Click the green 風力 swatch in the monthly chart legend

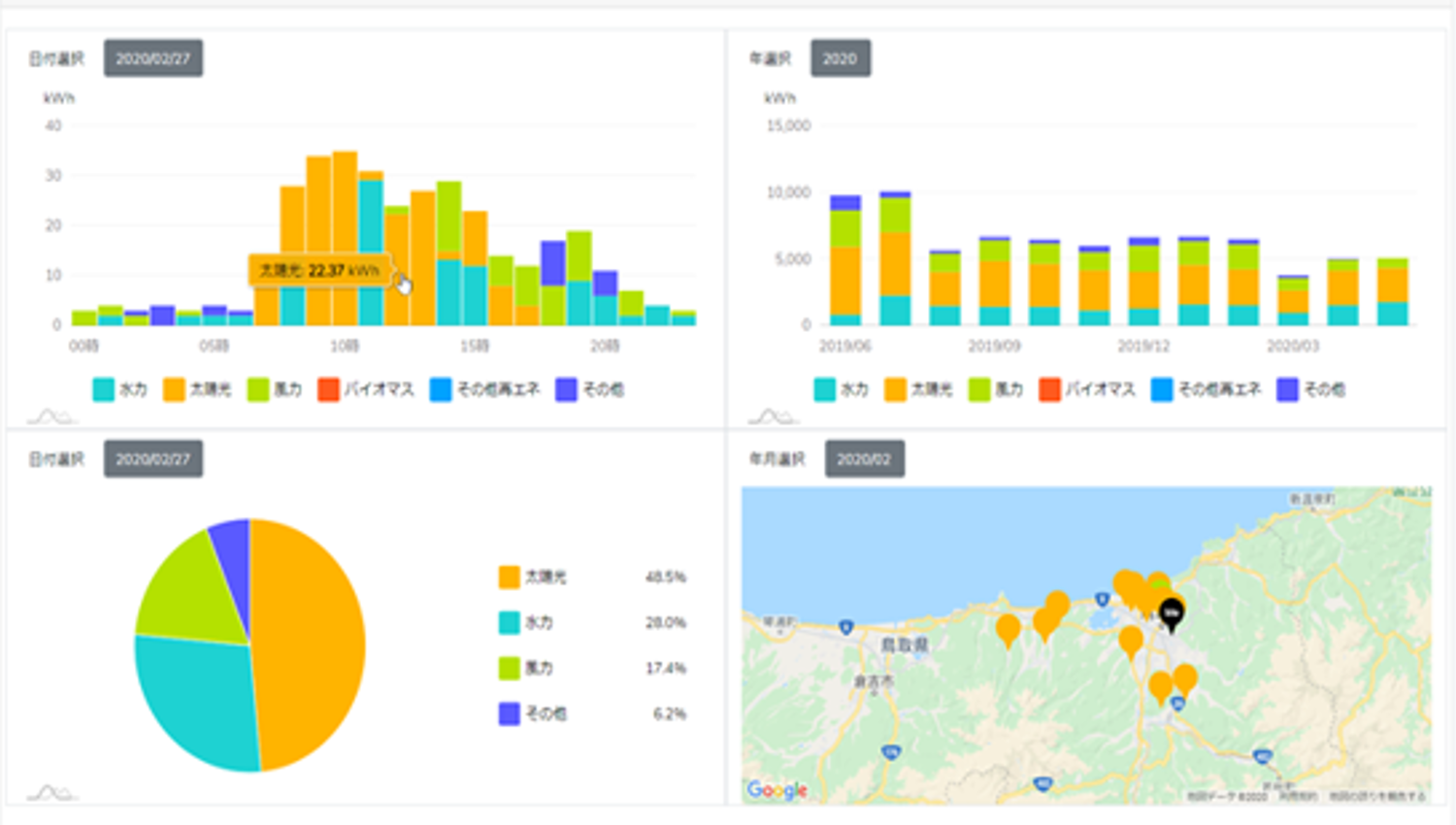tap(979, 389)
